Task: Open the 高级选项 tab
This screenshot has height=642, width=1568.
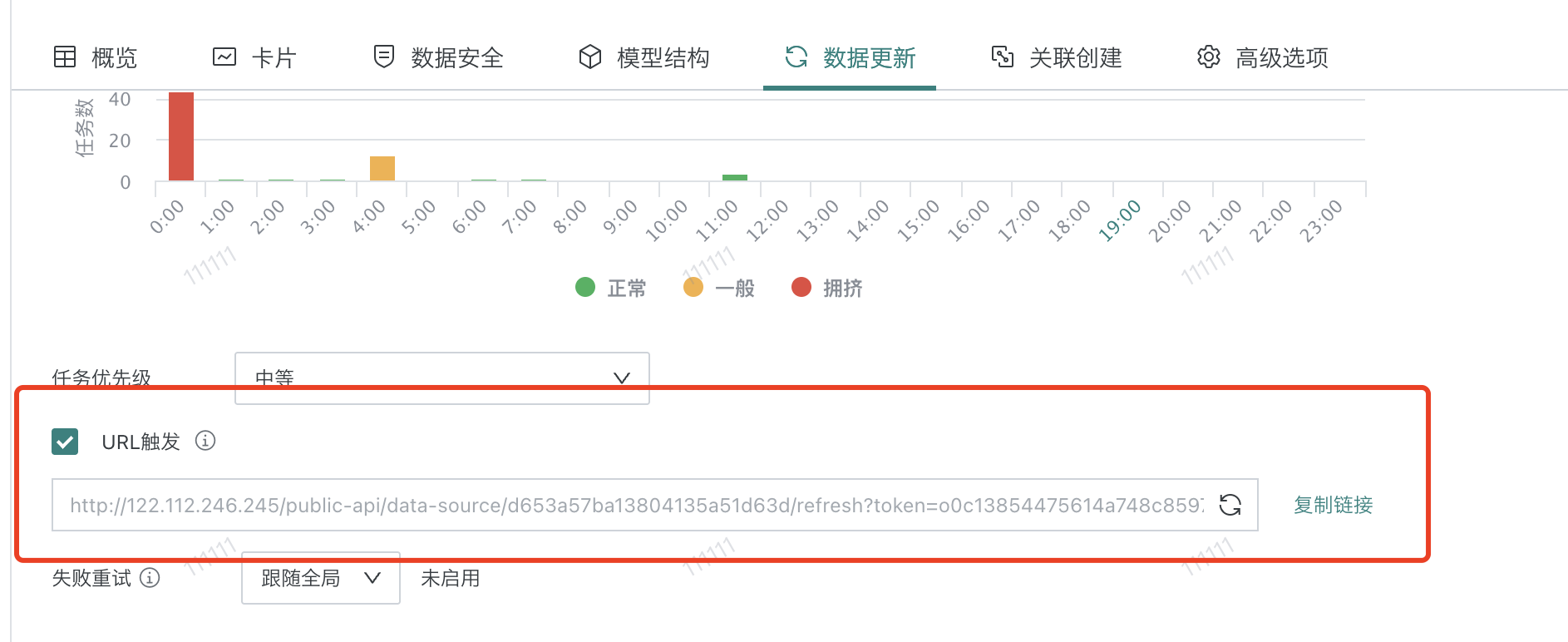Action: [1262, 57]
